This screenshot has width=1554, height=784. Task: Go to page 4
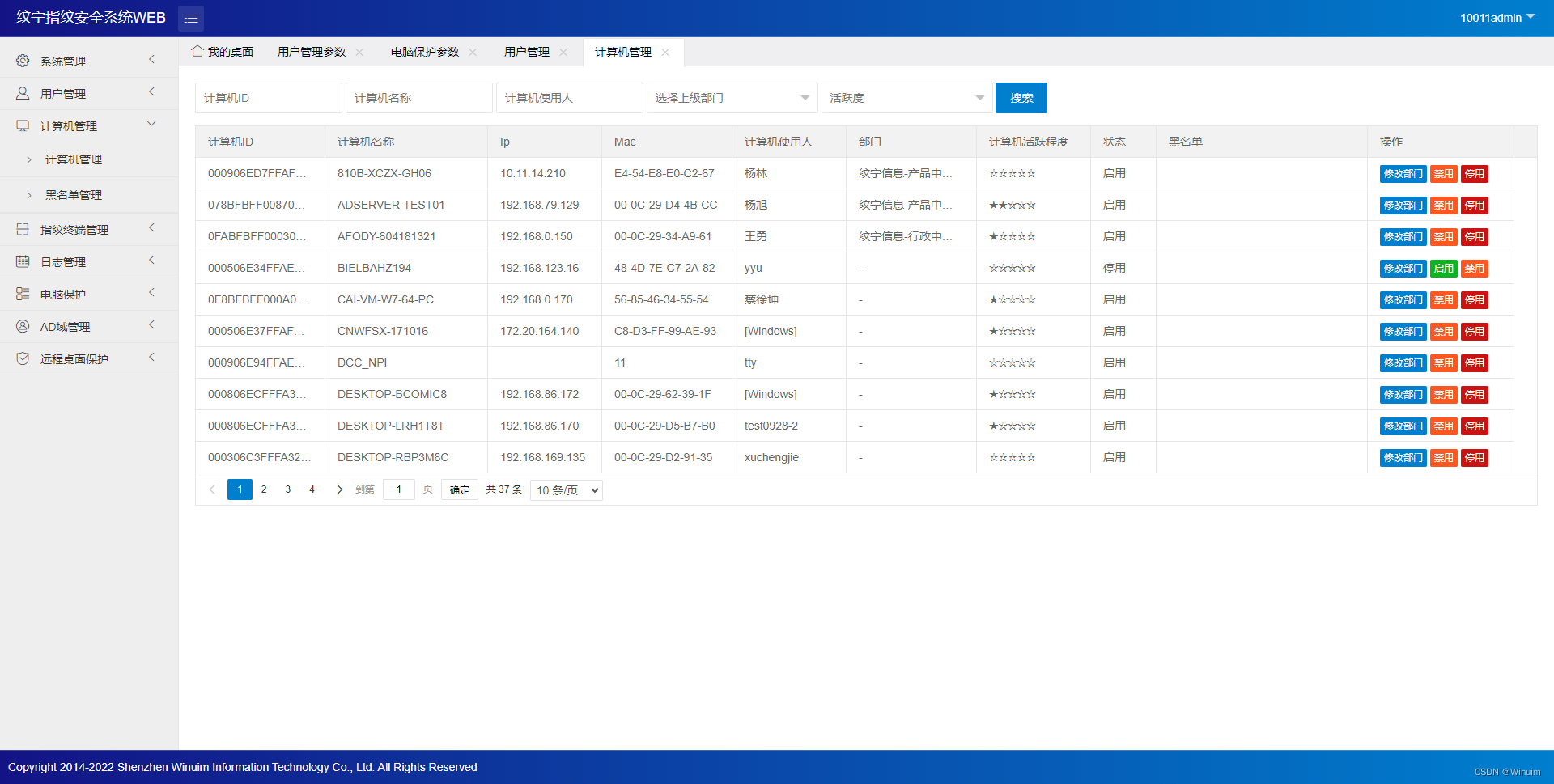(312, 489)
